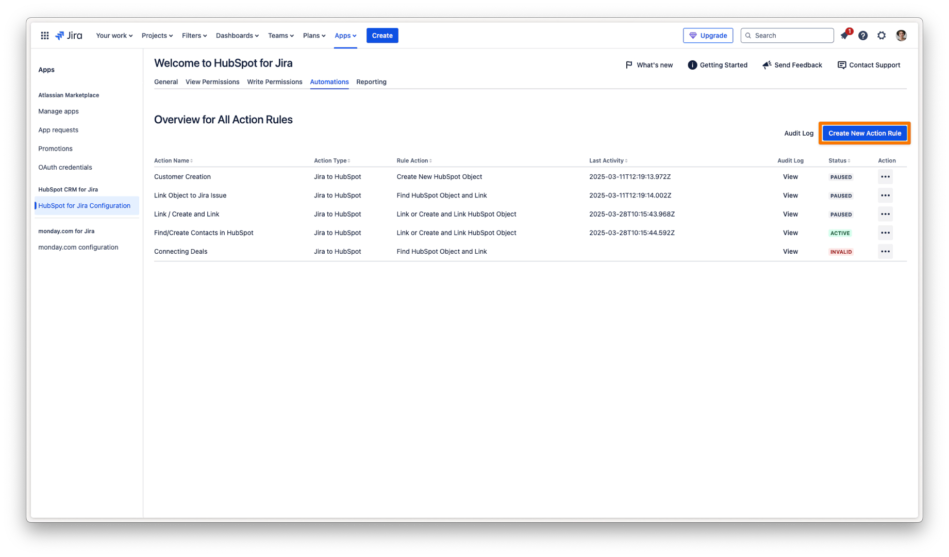Open actions menu for Customer Creation

[885, 177]
